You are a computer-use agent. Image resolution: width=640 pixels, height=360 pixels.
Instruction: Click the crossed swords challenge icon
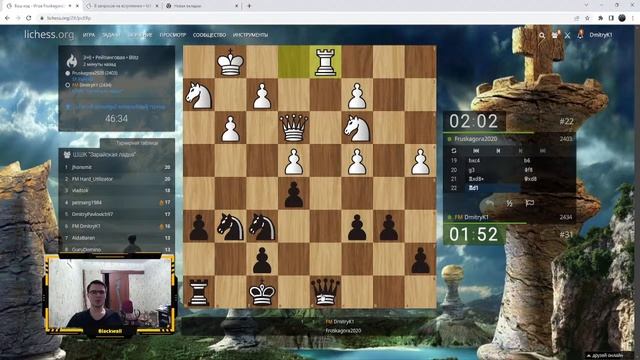pos(567,36)
